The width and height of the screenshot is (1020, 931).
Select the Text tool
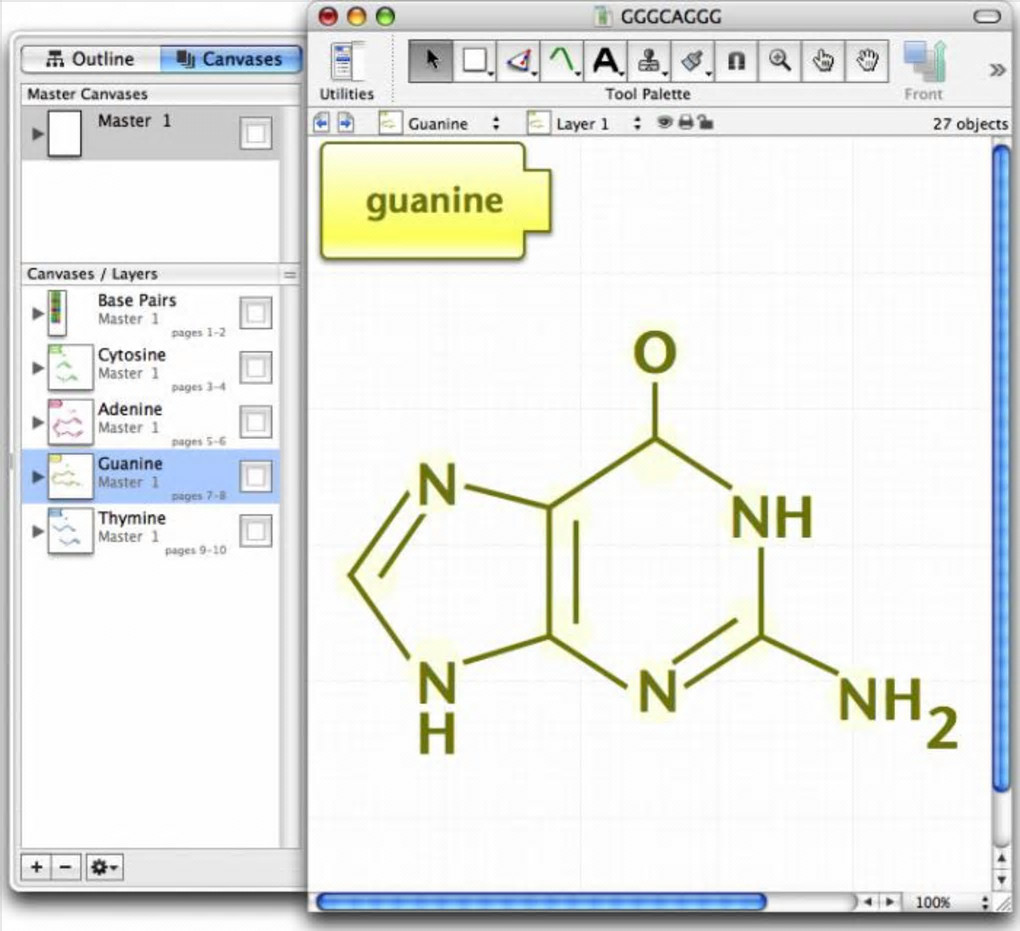[x=606, y=61]
